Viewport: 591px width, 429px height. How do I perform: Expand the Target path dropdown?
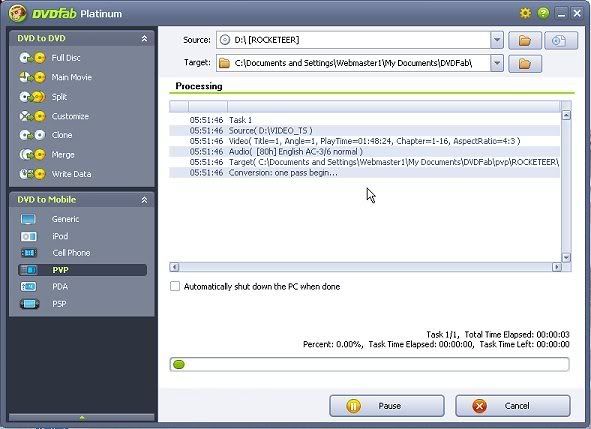[x=497, y=63]
